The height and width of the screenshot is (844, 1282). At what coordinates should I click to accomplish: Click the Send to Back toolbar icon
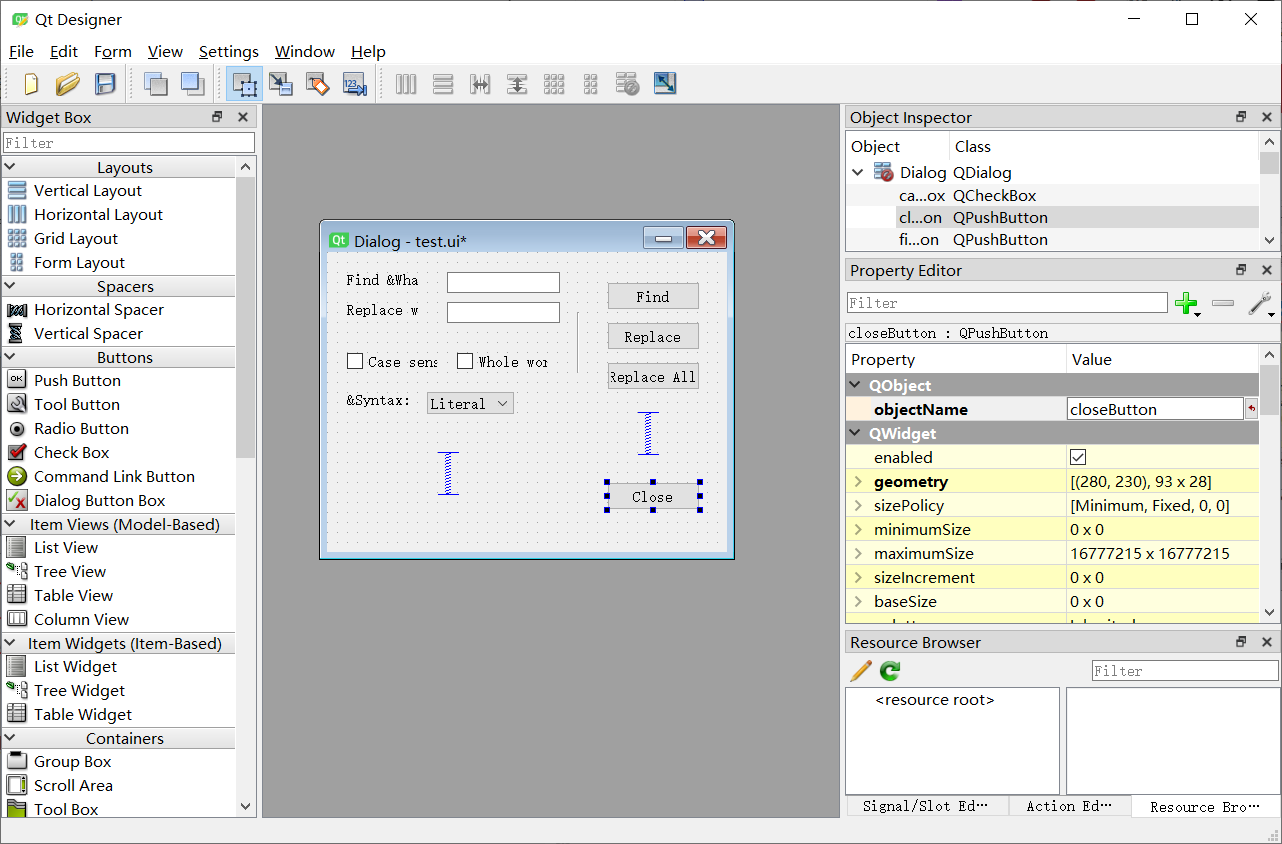click(156, 84)
